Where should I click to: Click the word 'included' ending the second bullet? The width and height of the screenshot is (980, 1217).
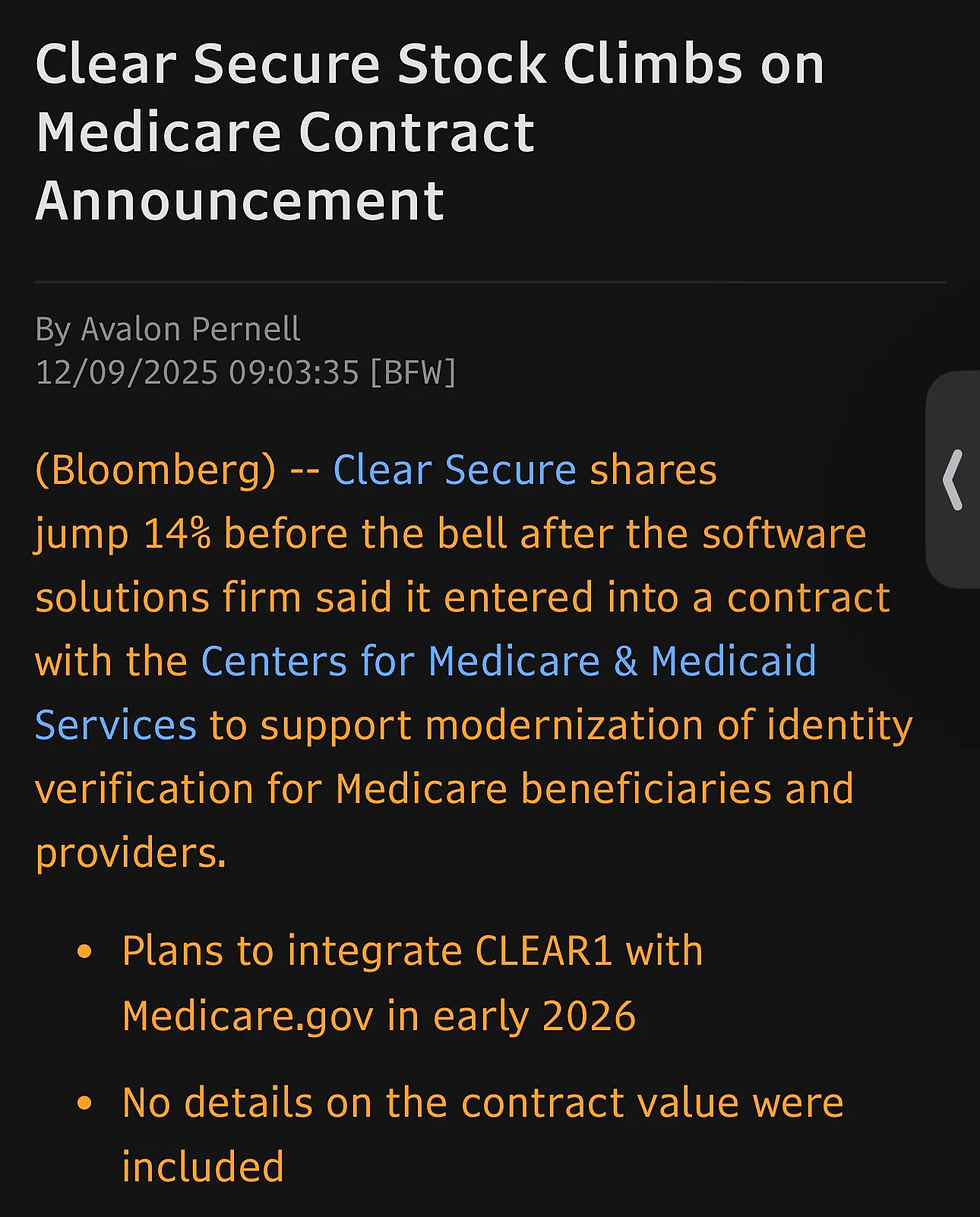(x=203, y=1167)
